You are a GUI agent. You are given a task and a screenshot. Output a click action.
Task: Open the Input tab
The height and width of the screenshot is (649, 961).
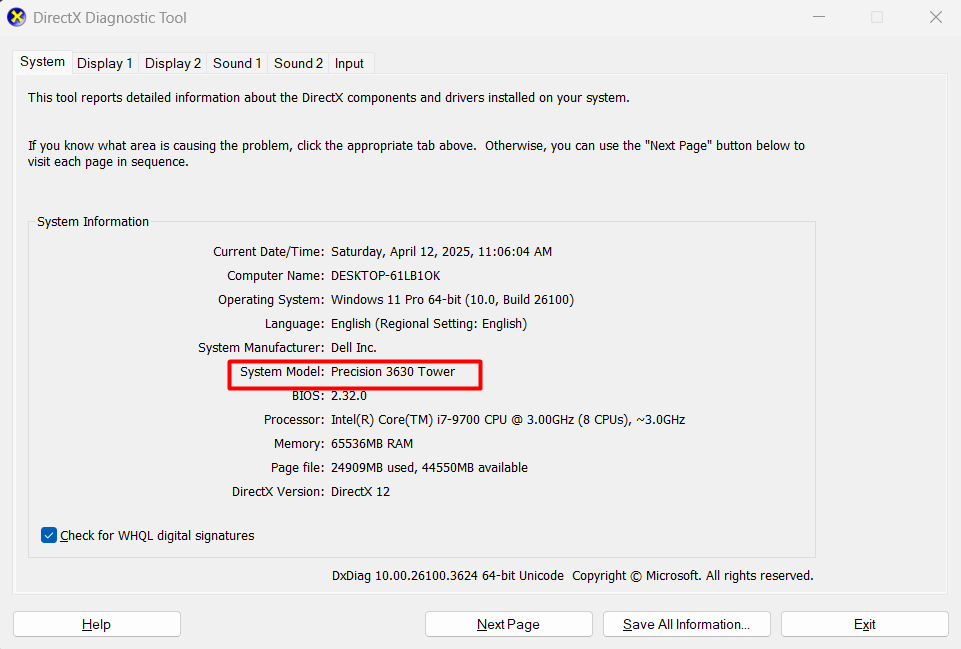click(349, 63)
